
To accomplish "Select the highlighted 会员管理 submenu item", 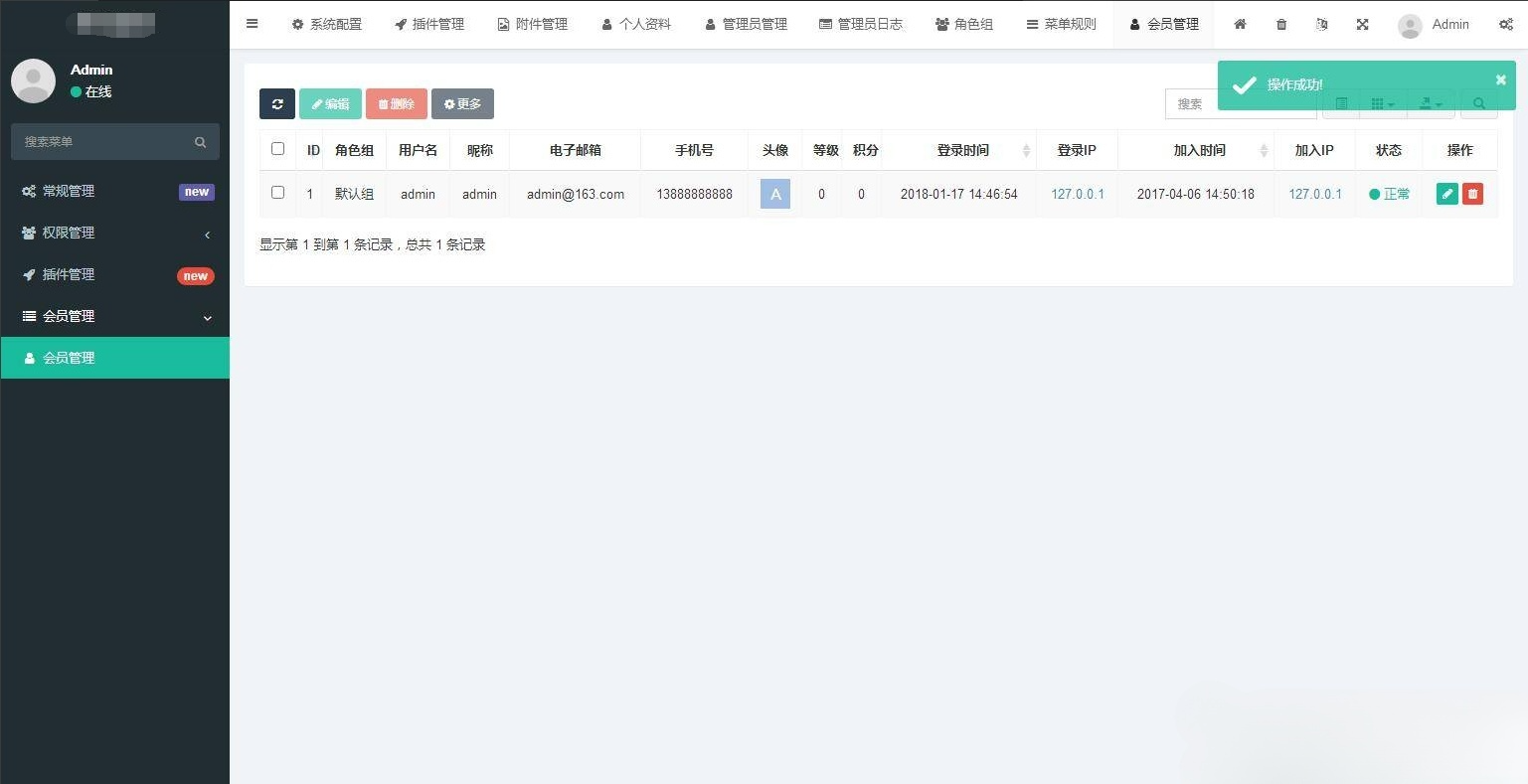I will pos(115,358).
